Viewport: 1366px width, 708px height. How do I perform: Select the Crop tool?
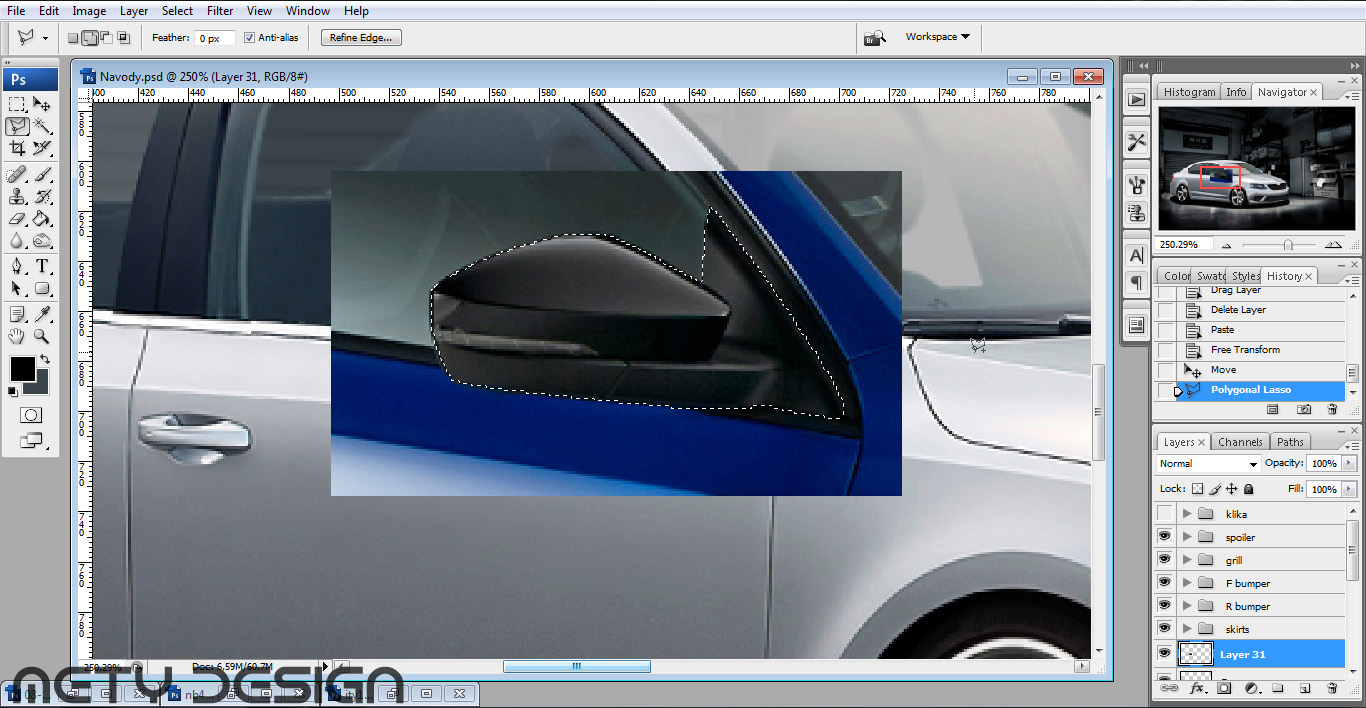click(x=17, y=148)
